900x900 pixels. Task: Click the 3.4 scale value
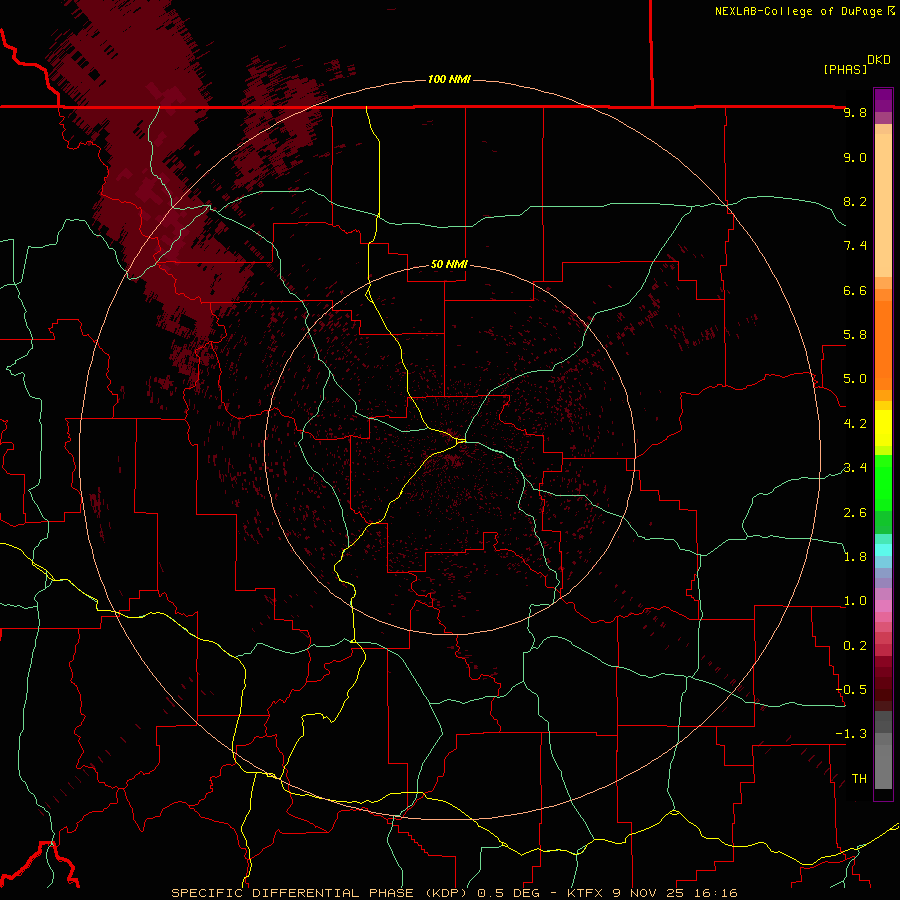point(855,468)
